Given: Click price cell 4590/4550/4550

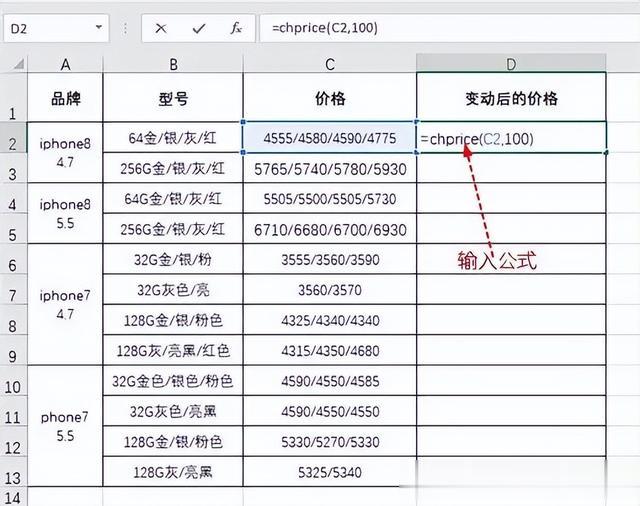Looking at the screenshot, I should pos(330,411).
